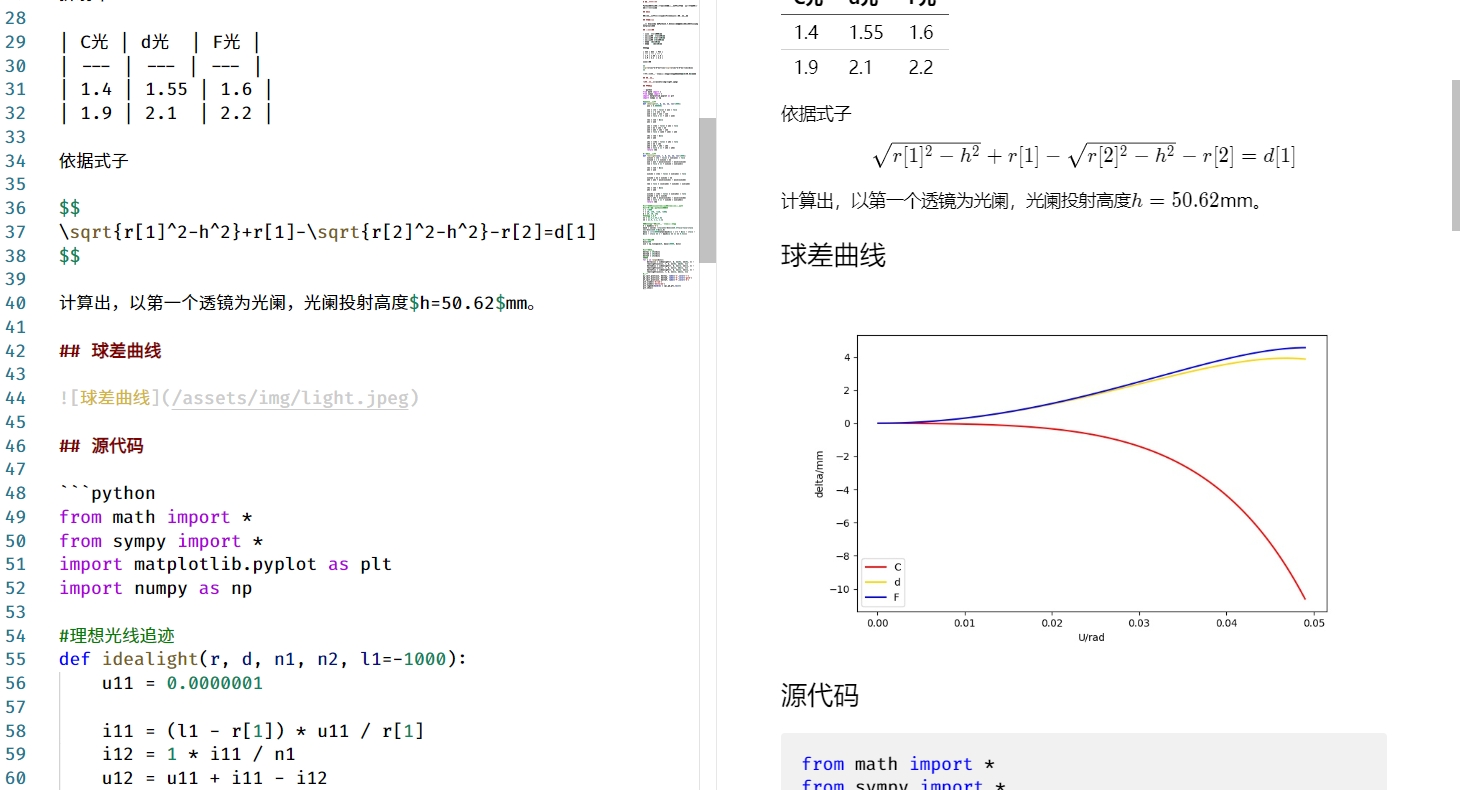Click the '源代码' heading in the preview

(819, 695)
